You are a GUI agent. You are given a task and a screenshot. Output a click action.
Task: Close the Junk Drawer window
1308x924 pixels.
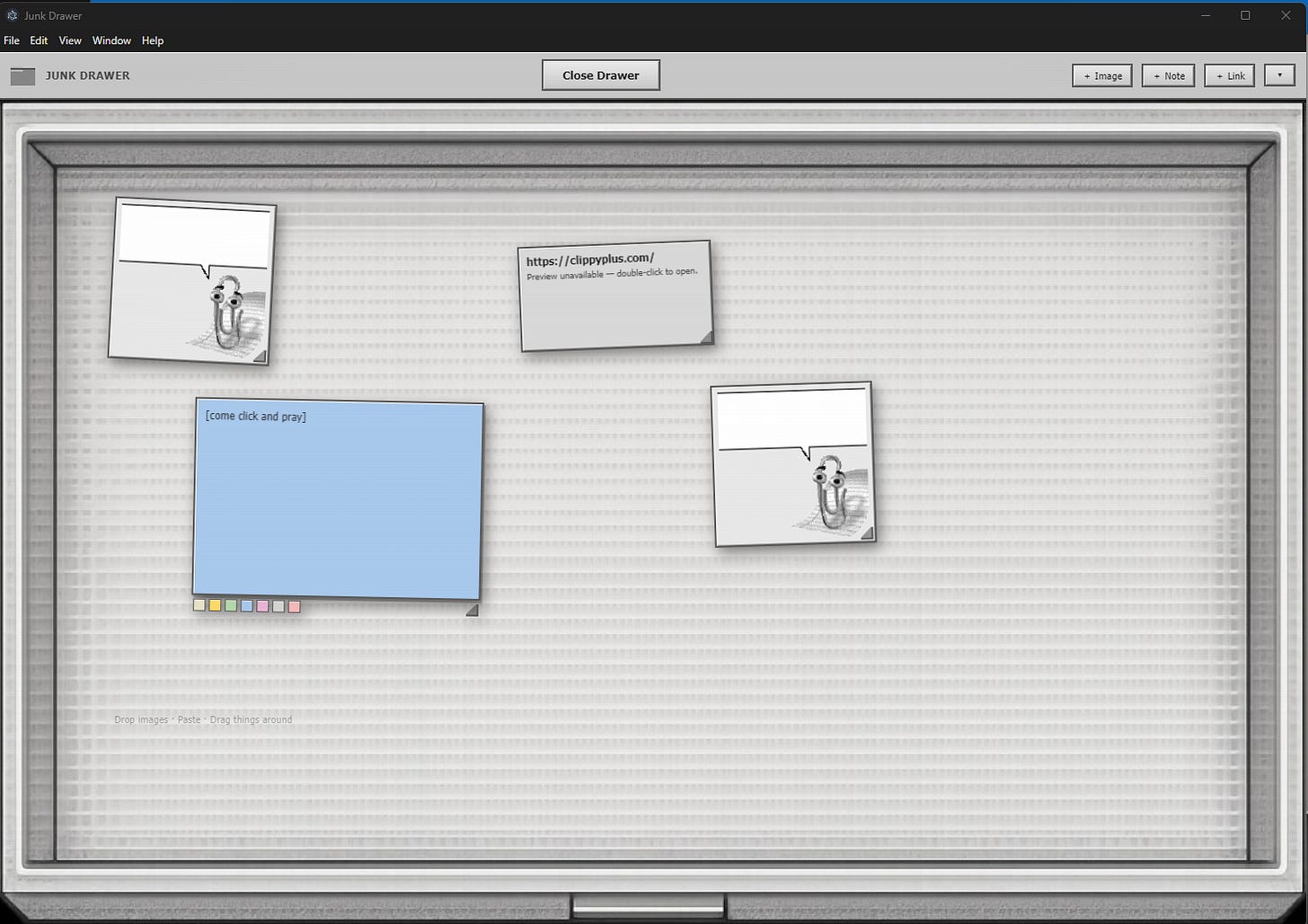(1286, 15)
